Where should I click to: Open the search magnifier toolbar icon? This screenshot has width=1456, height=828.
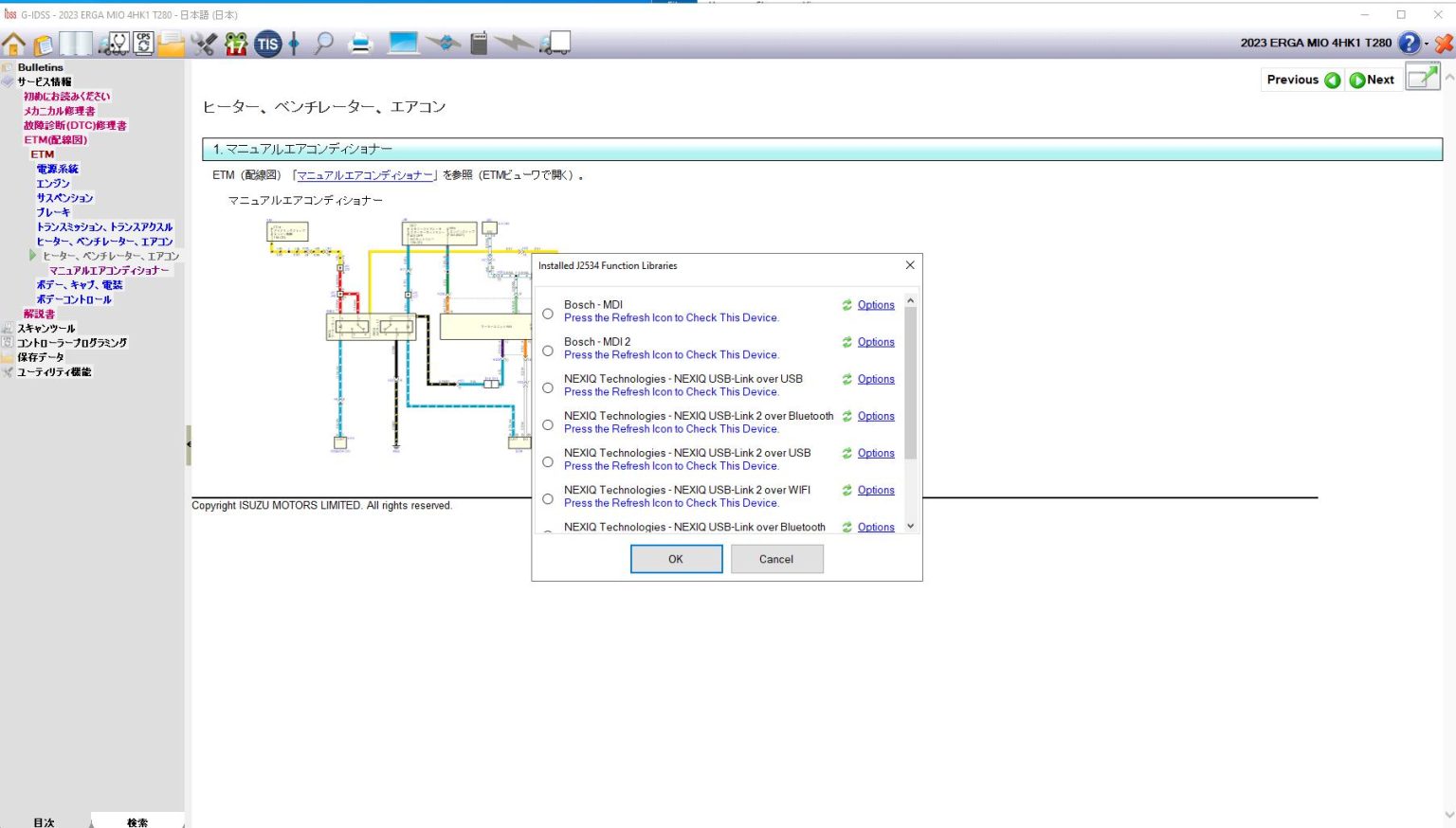coord(324,43)
